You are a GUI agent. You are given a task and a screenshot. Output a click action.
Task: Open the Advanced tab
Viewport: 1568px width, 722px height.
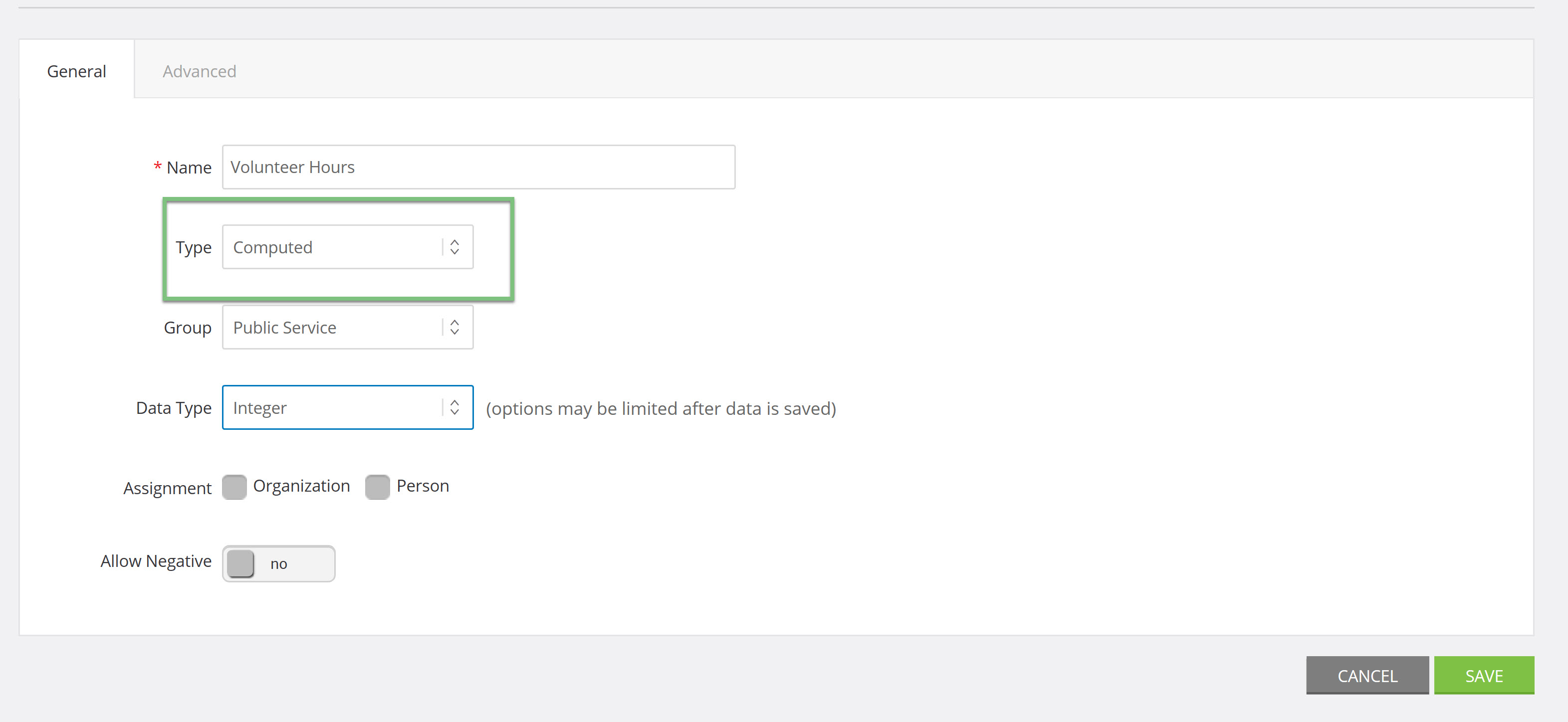click(199, 71)
